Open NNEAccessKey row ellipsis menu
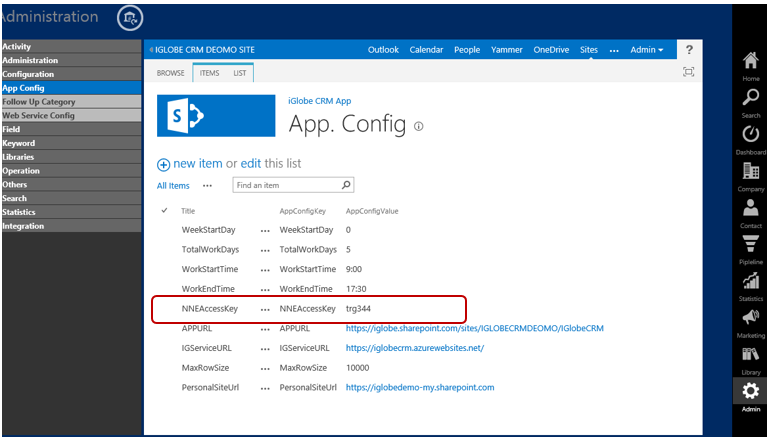The image size is (771, 442). click(x=265, y=309)
